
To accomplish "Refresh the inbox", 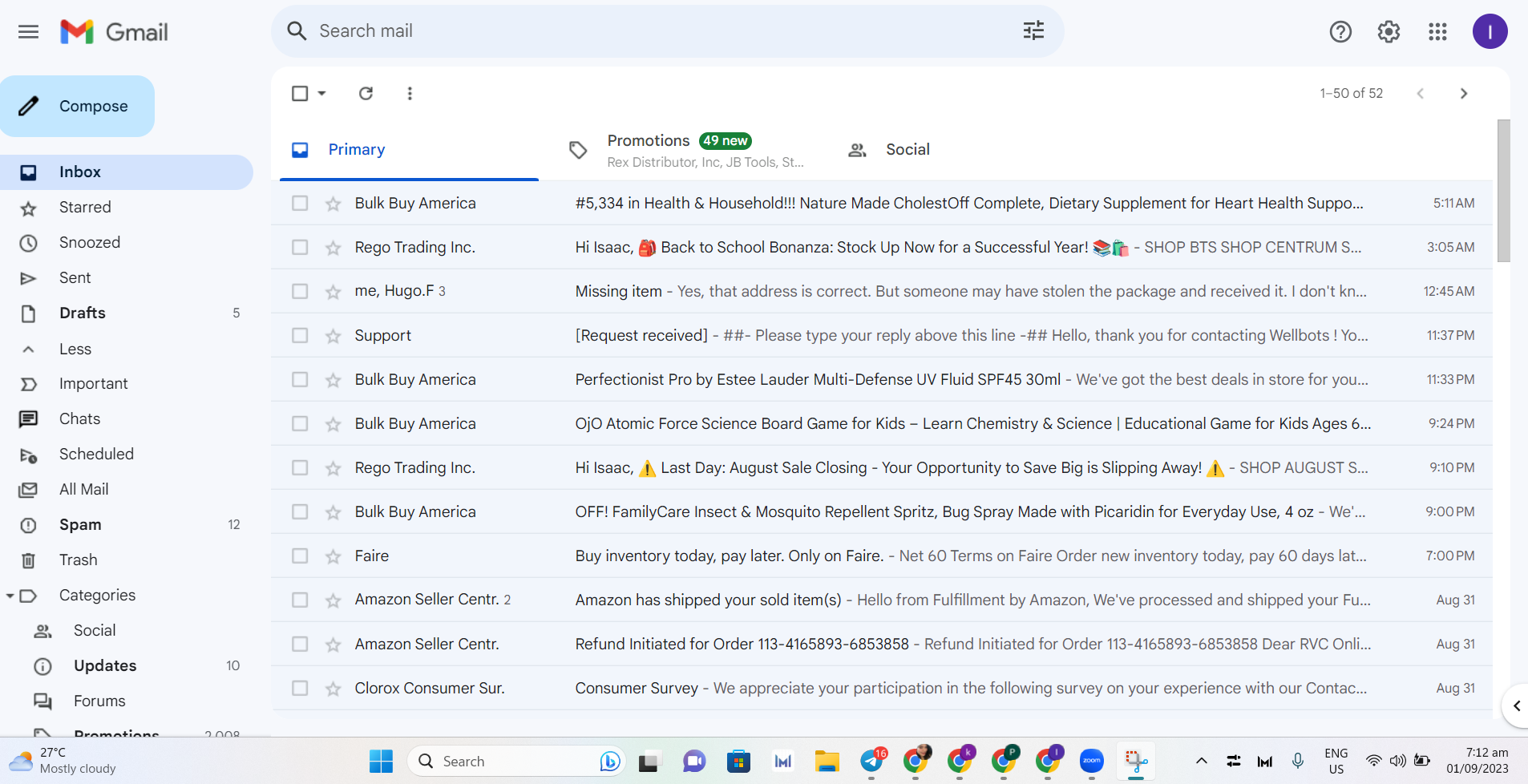I will coord(366,93).
